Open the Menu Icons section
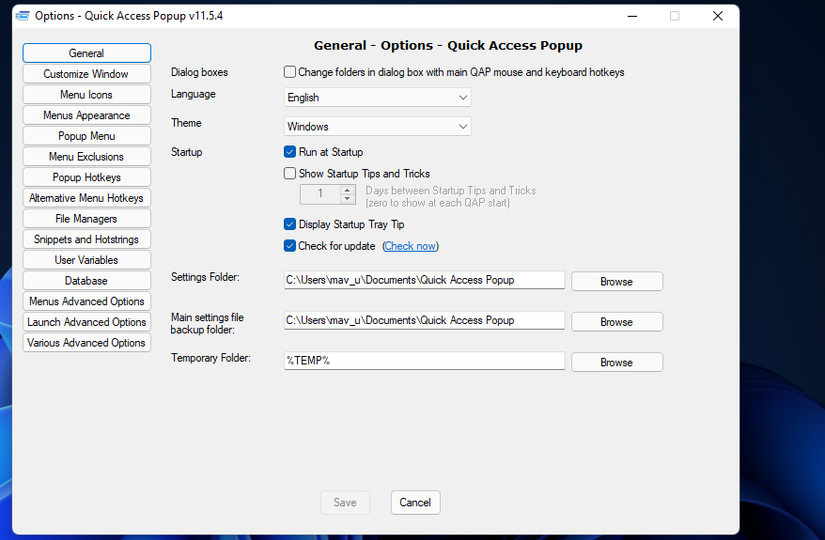 tap(86, 95)
